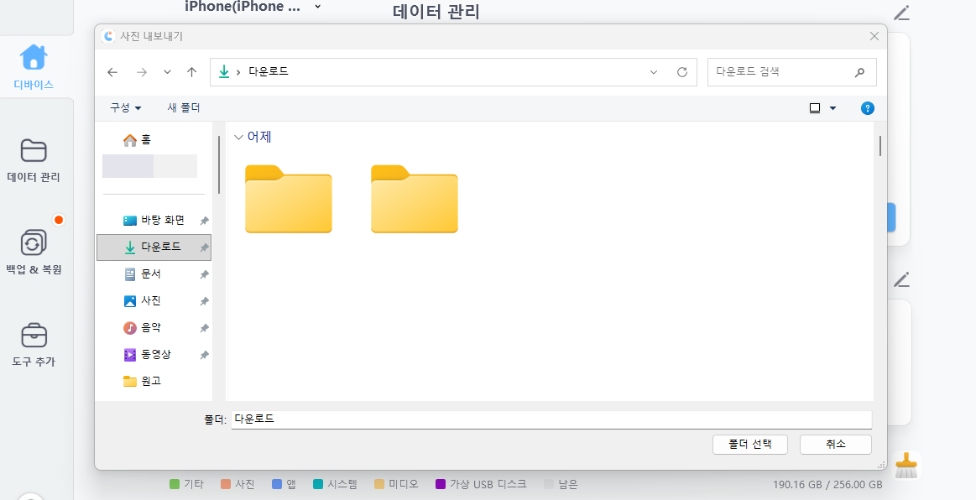
Task: Select 동영상 in the navigation pane
Action: [148, 354]
